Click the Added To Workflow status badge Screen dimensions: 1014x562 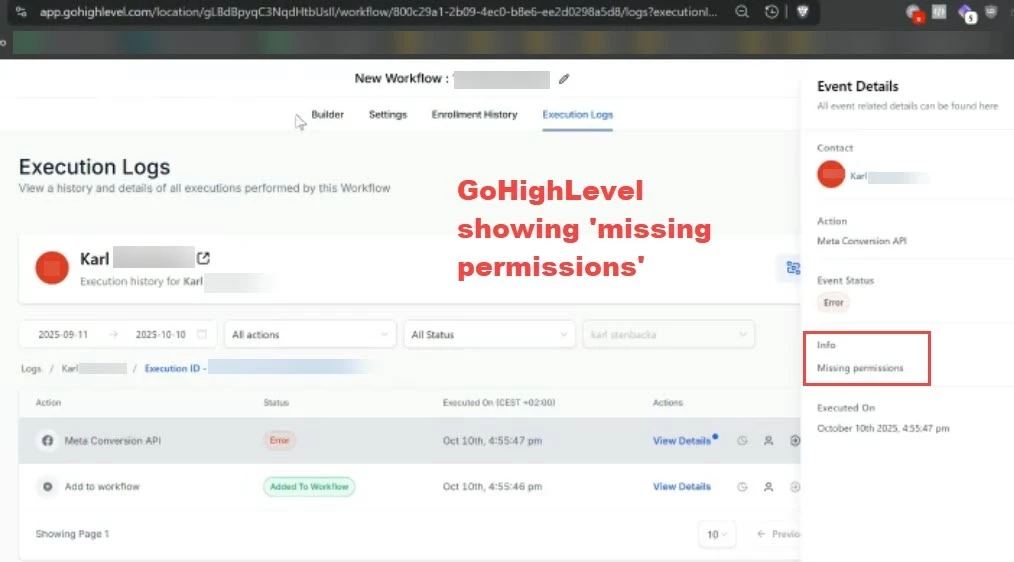click(308, 486)
